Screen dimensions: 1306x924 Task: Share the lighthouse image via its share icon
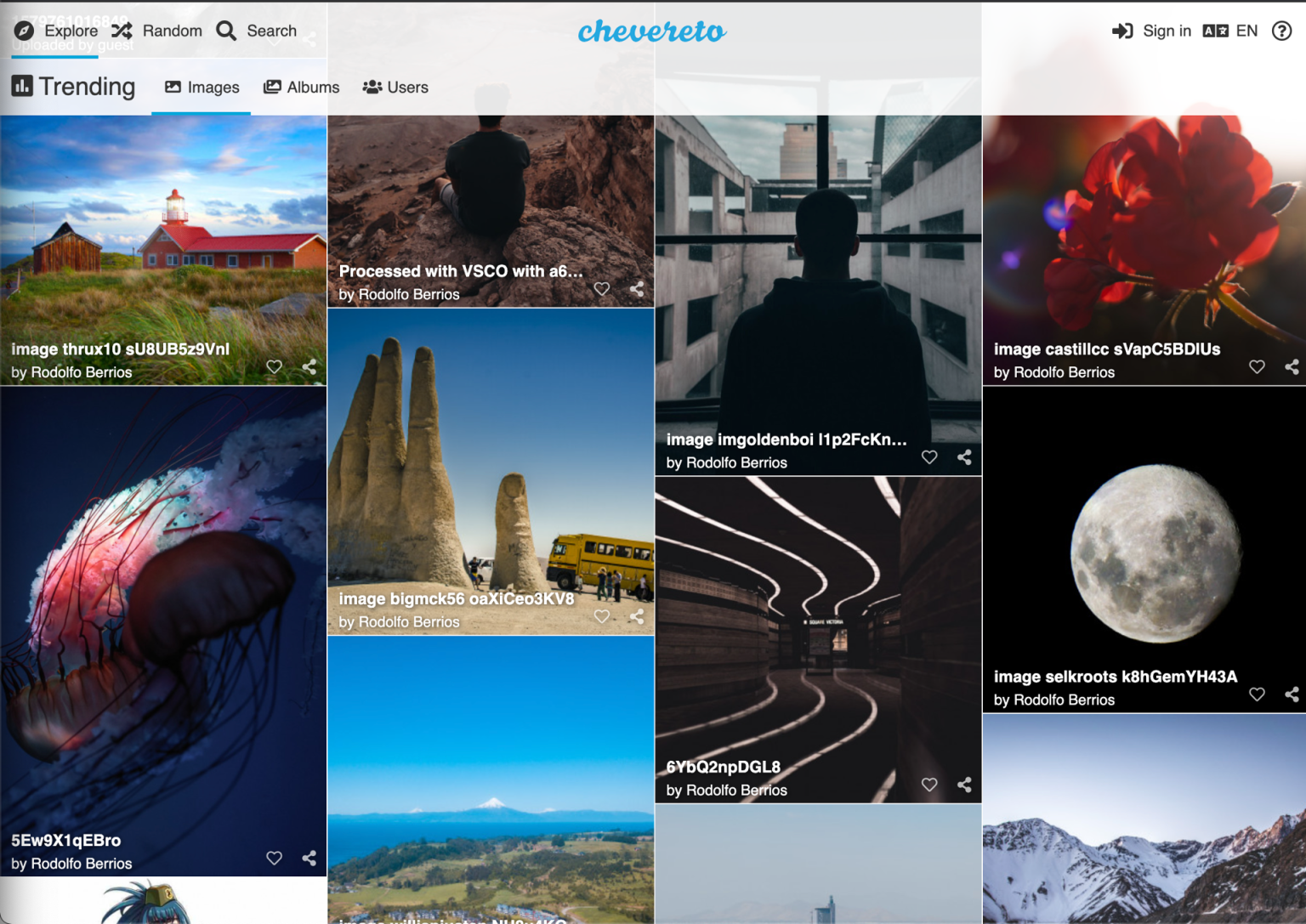point(308,366)
